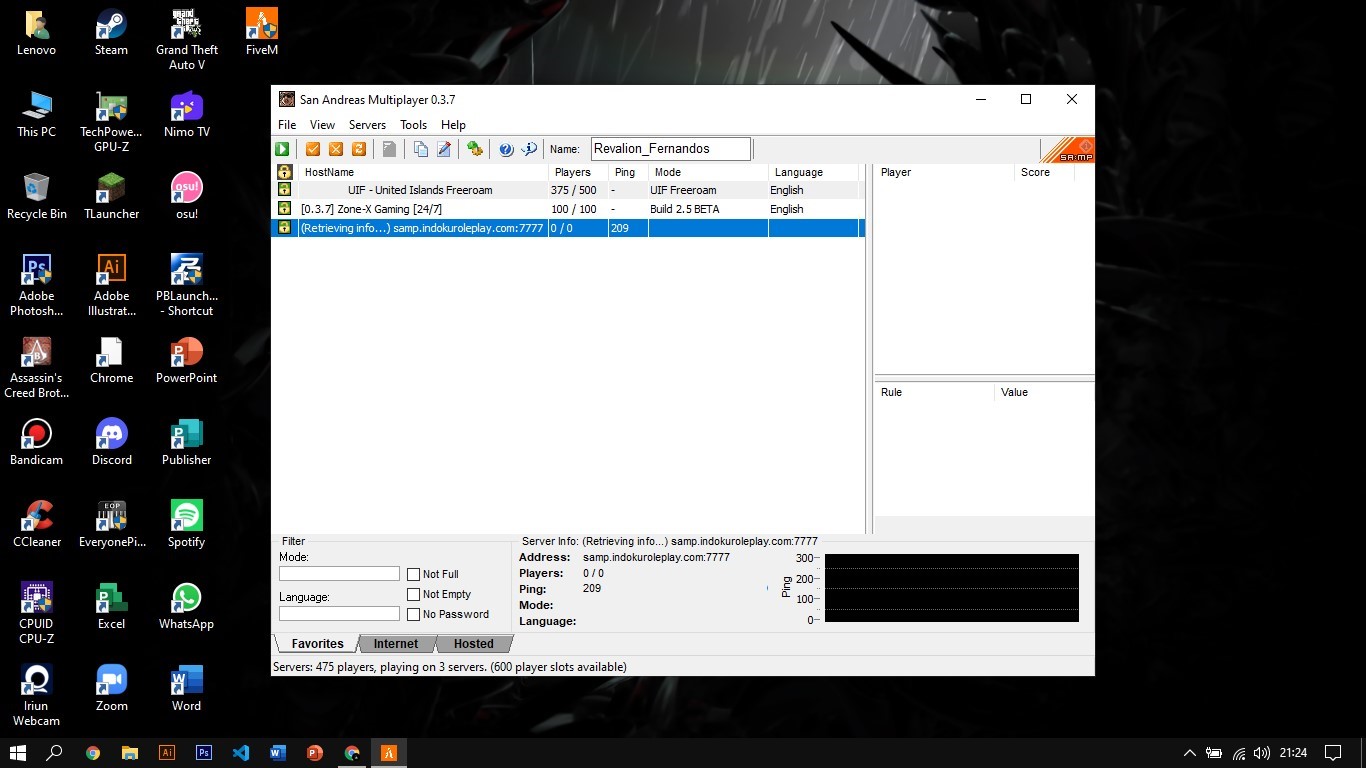Click the orange Refresh Server icon
This screenshot has height=768, width=1366.
pos(358,149)
